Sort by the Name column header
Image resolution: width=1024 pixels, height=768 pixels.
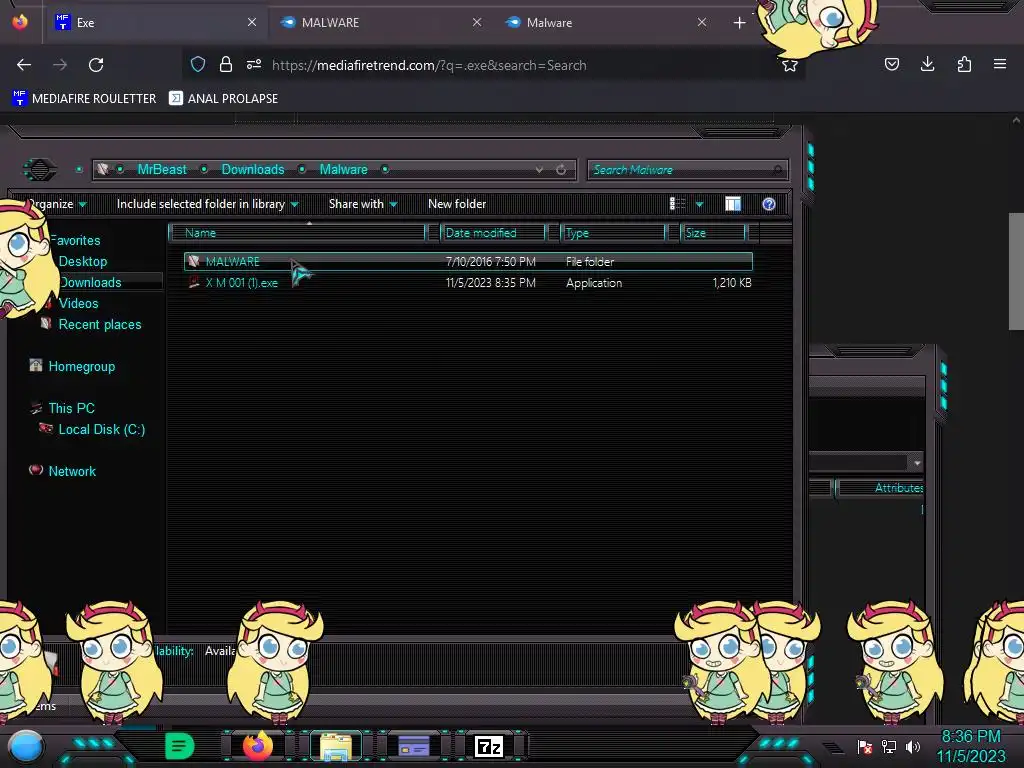[x=298, y=232]
